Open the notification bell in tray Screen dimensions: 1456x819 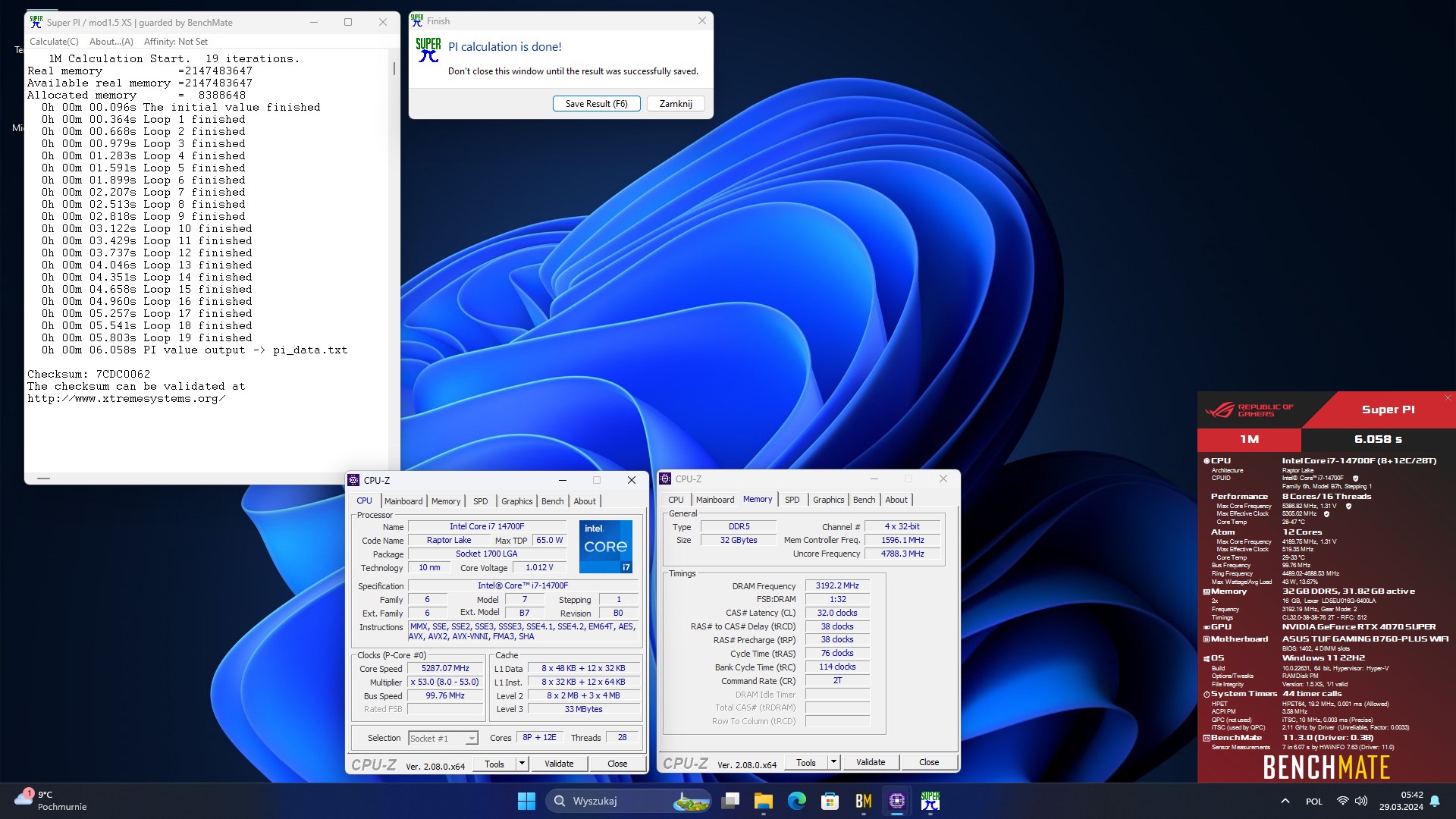pyautogui.click(x=1435, y=801)
